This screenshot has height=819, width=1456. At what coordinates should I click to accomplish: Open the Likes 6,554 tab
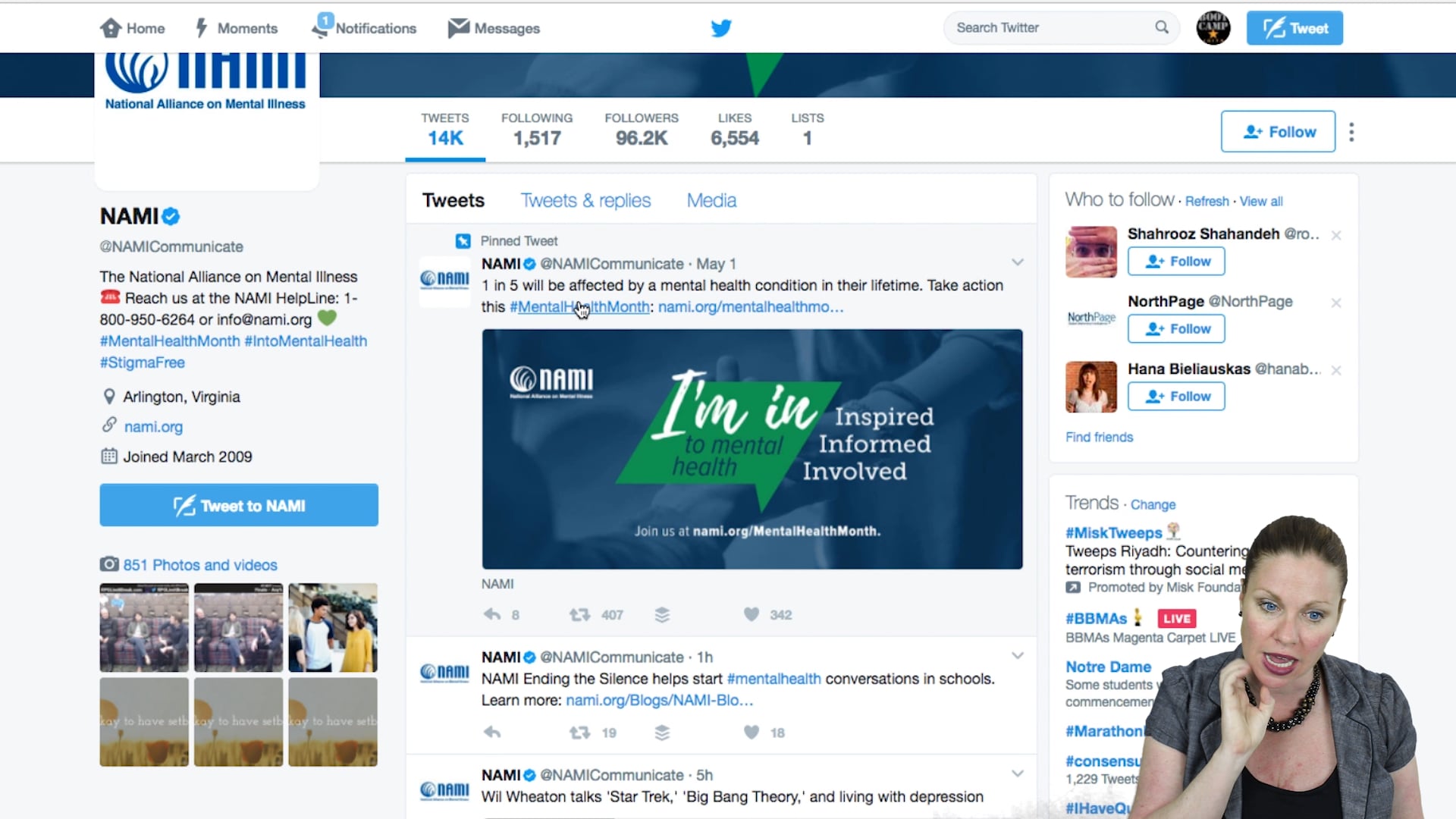click(735, 129)
